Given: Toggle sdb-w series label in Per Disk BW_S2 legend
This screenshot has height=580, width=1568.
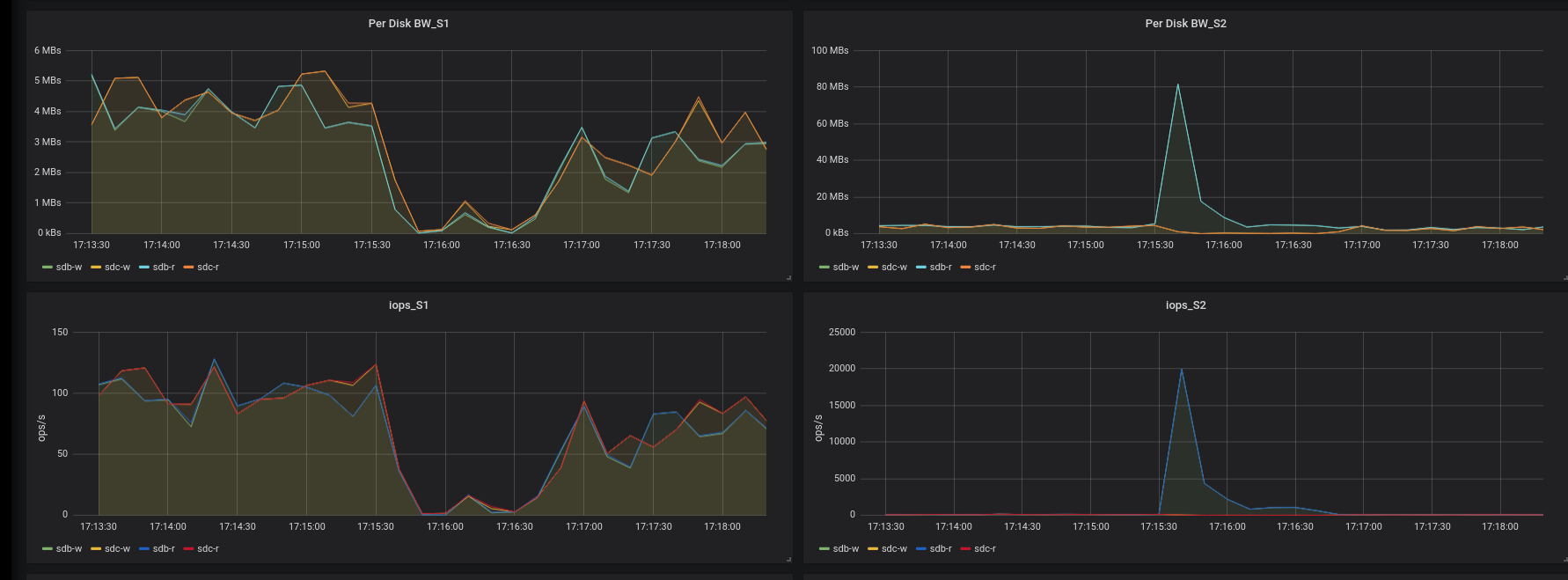Looking at the screenshot, I should (846, 267).
